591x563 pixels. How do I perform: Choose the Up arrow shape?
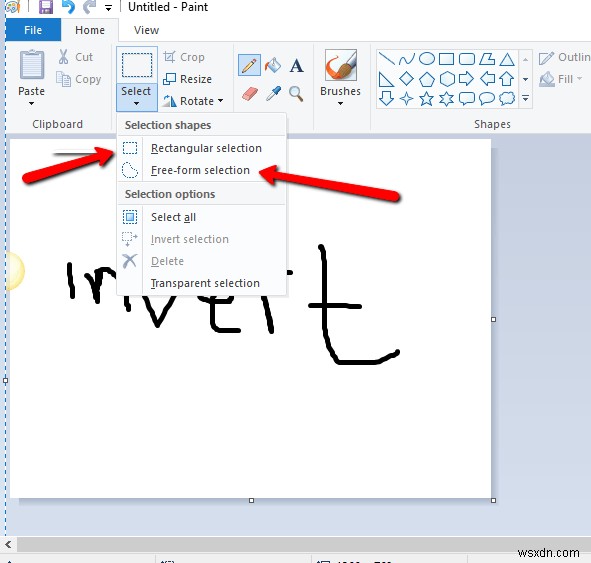click(507, 79)
